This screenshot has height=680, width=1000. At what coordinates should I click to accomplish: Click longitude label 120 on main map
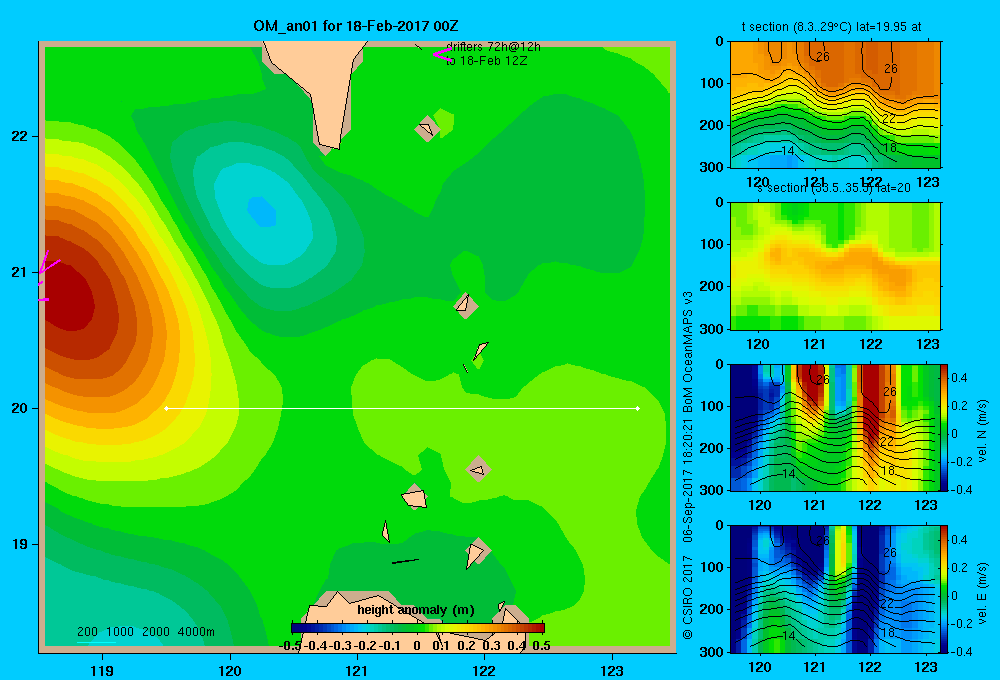[230, 670]
